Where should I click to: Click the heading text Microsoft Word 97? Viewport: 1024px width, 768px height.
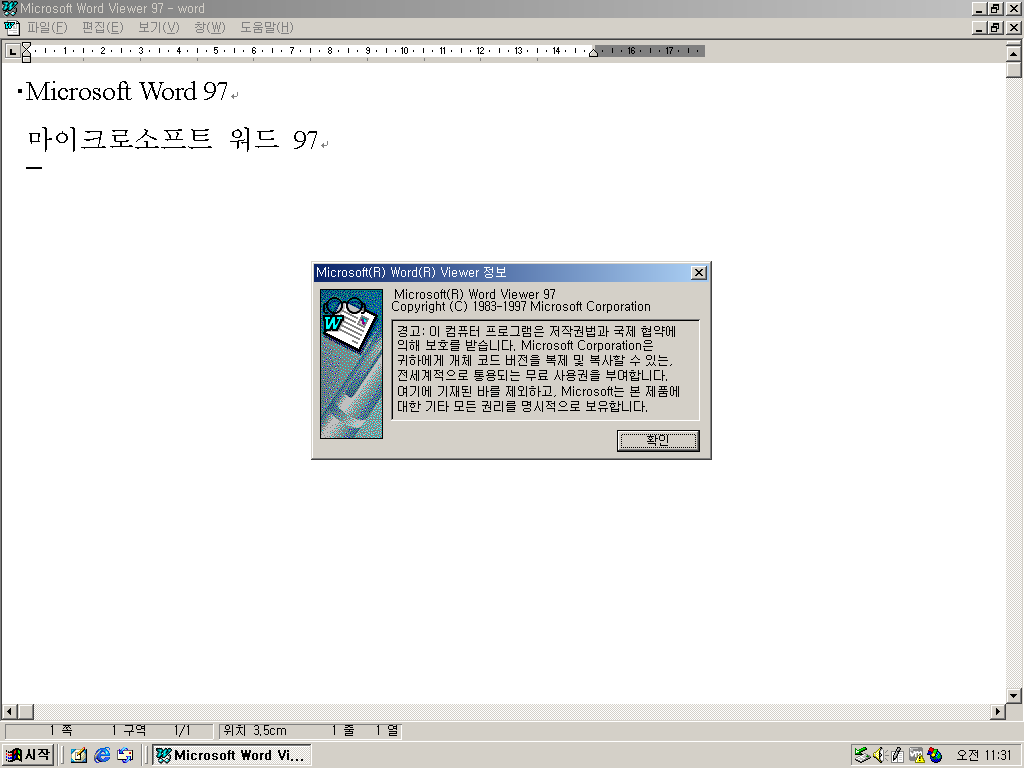(127, 91)
